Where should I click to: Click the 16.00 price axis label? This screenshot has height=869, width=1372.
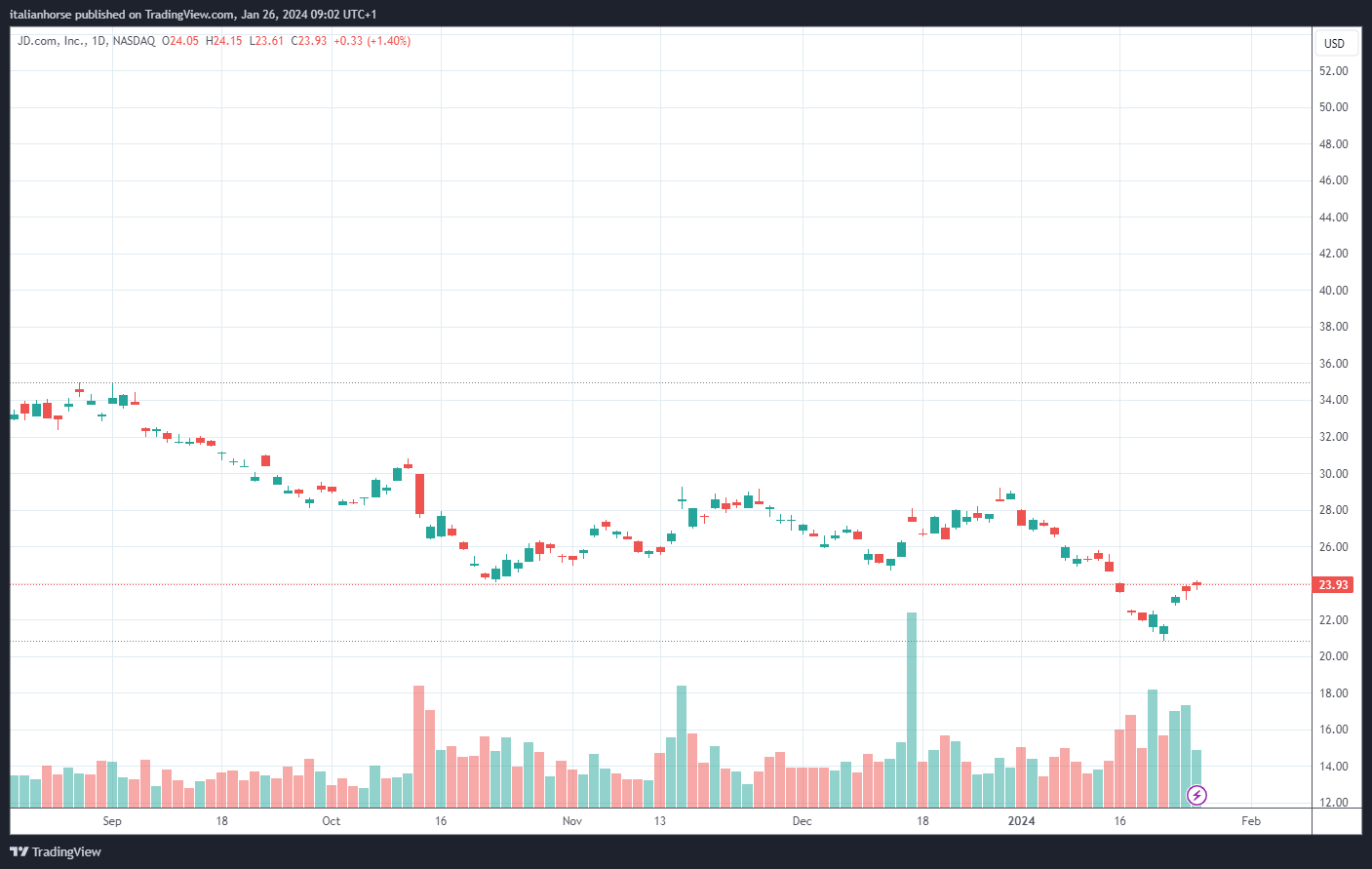[x=1333, y=730]
